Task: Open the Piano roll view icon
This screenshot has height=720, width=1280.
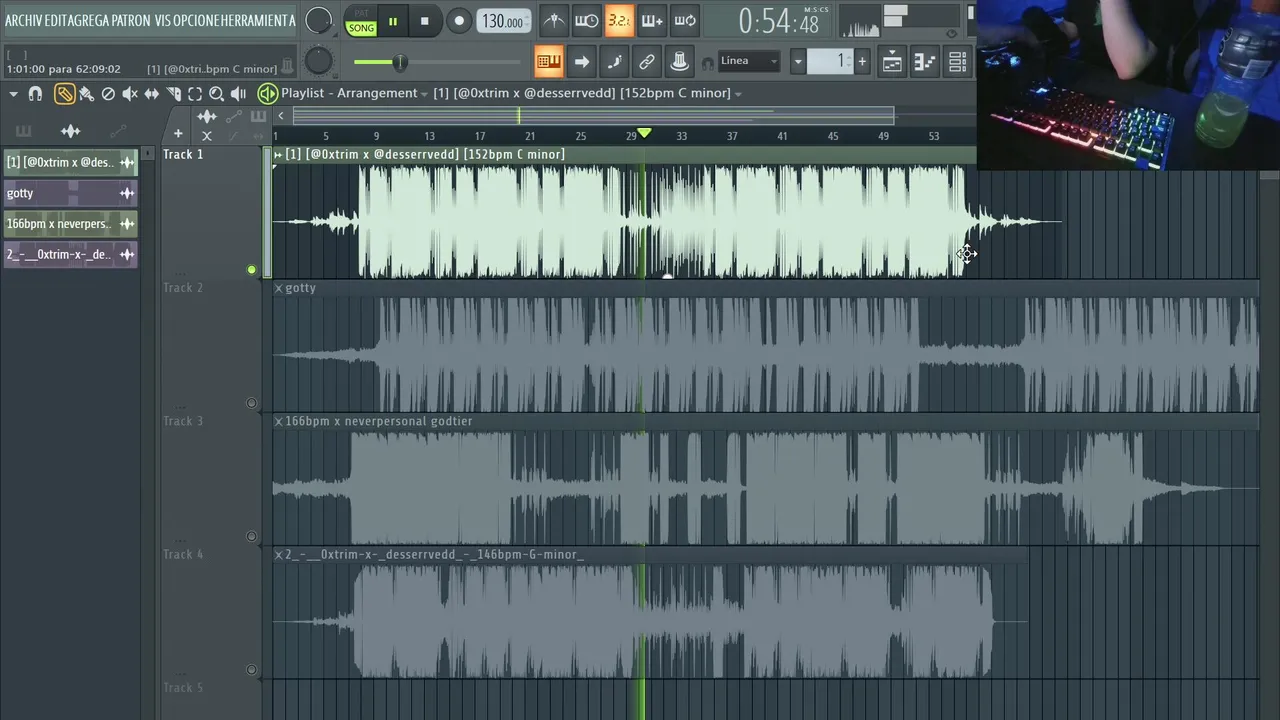Action: point(925,62)
